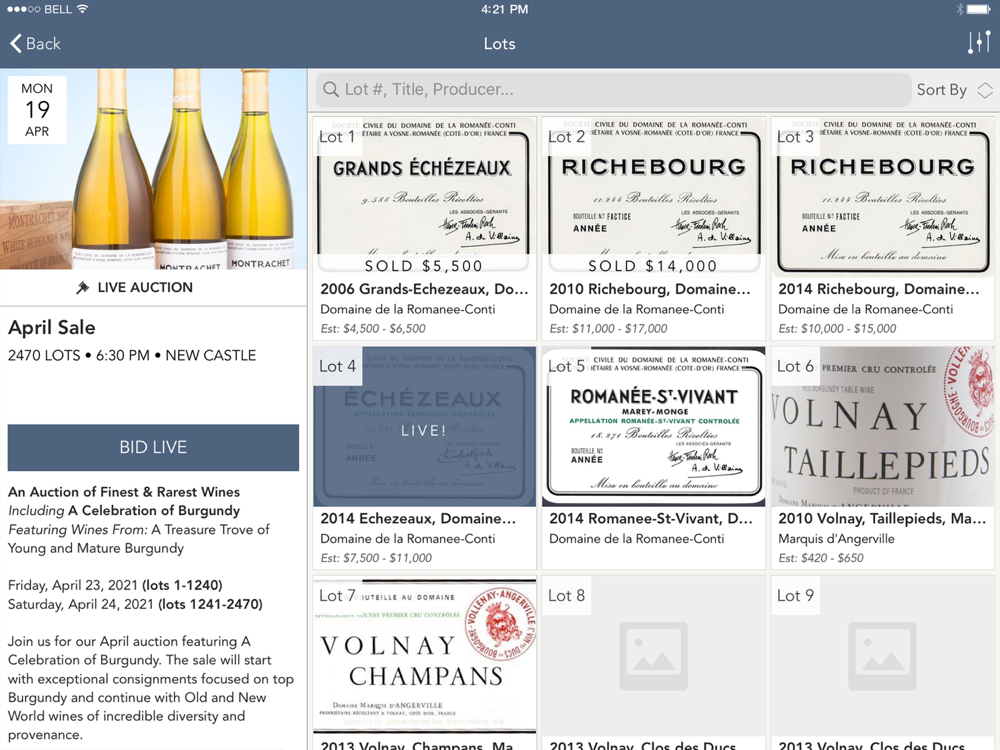Focus the Lot #, Title, Producer search field
The height and width of the screenshot is (750, 1000).
613,89
